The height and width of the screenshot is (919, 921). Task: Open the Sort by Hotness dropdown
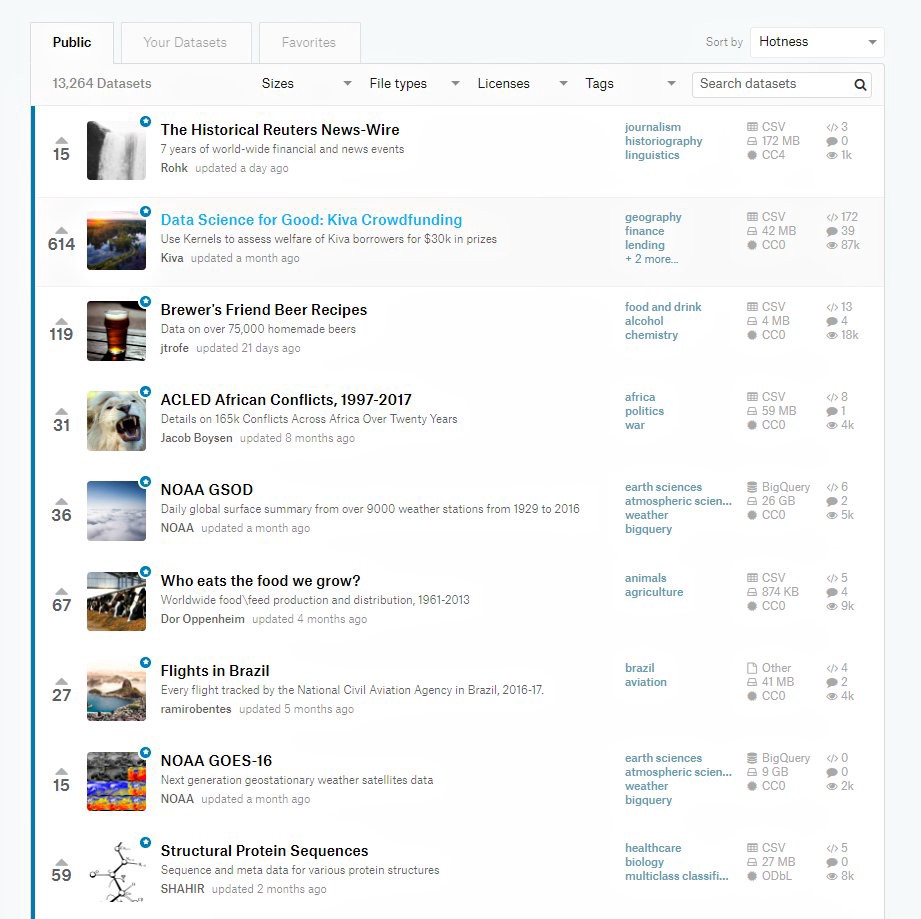[x=816, y=42]
